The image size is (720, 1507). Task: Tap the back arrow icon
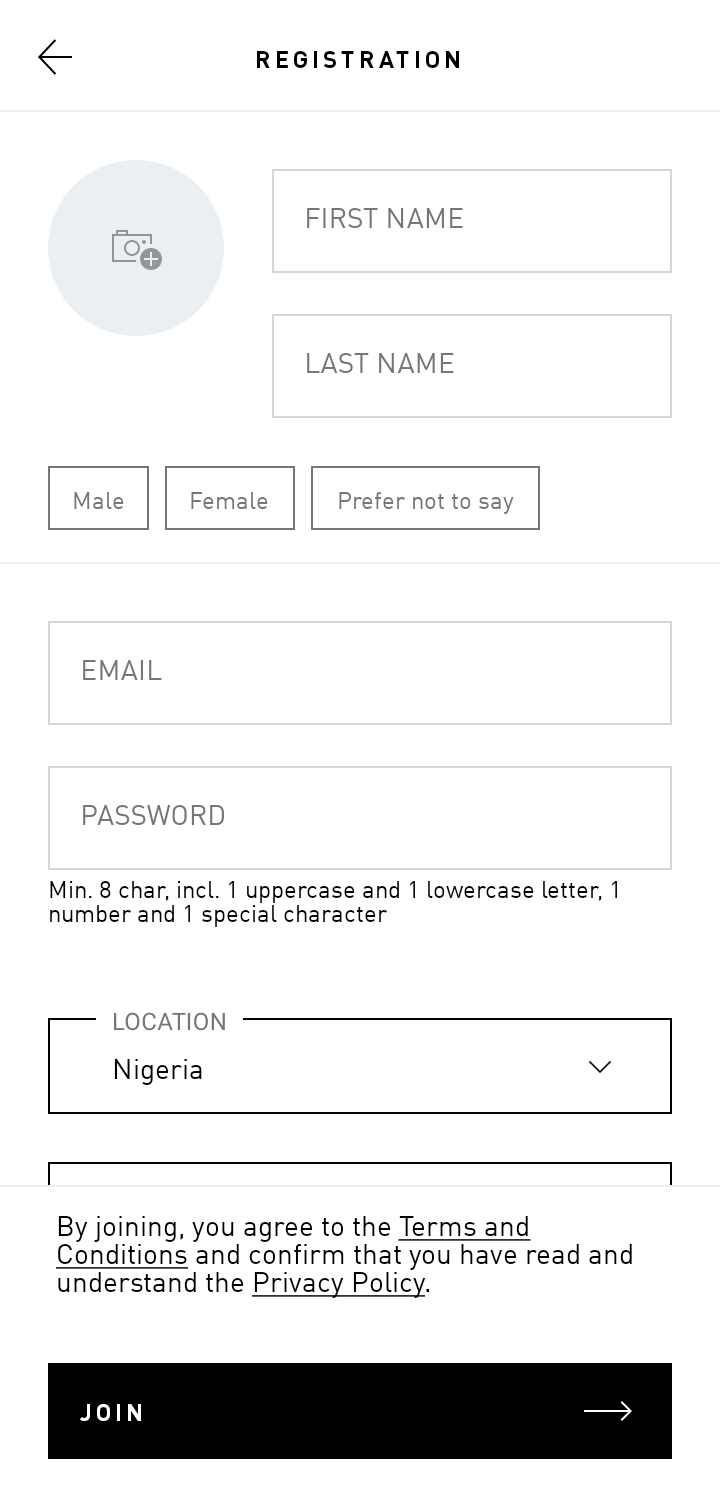[x=55, y=58]
